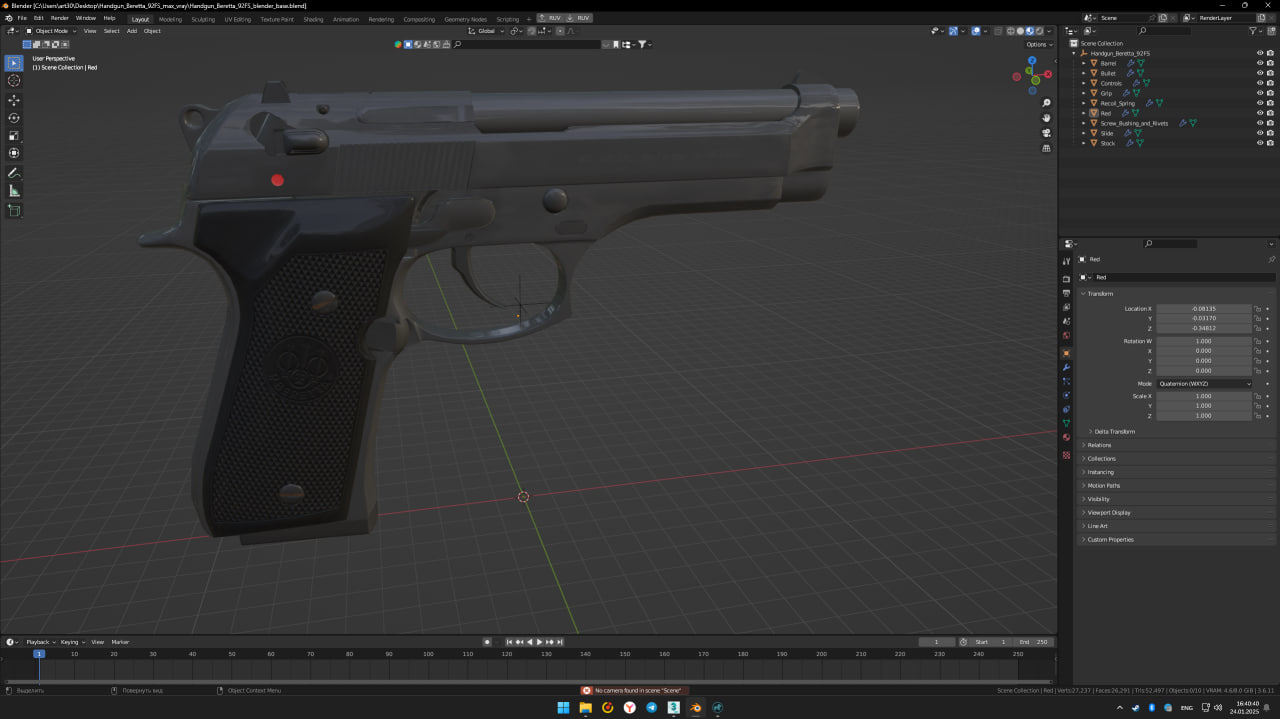
Task: Open the Physics properties tab
Action: click(1066, 396)
